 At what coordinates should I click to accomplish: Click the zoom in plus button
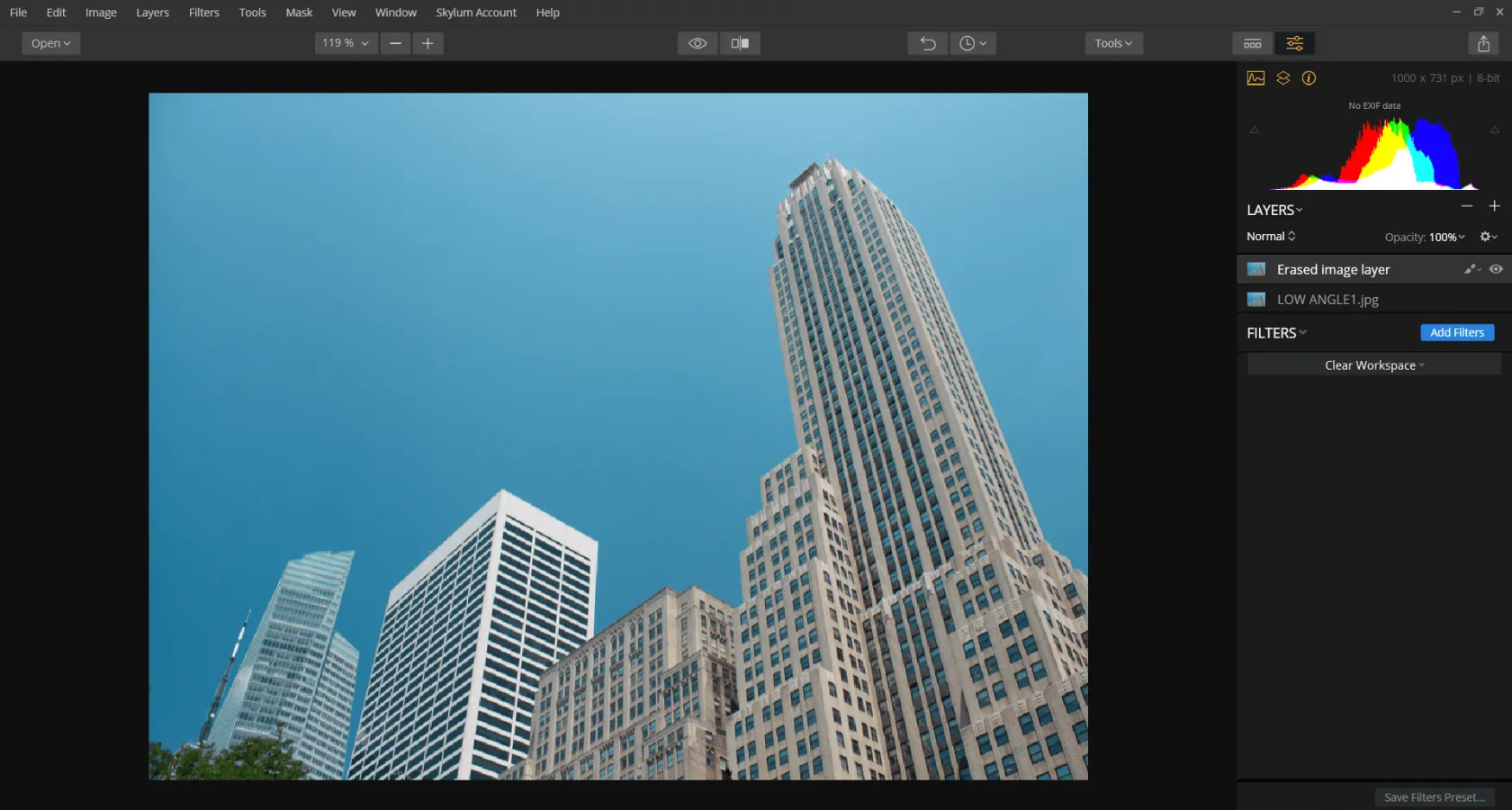[x=427, y=43]
